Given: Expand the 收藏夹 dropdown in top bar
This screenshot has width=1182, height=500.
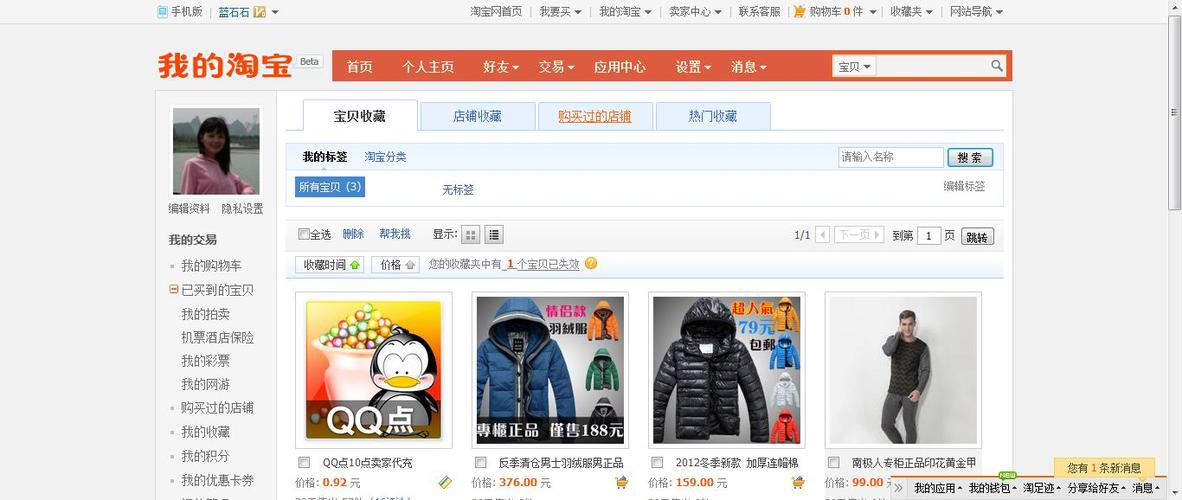Looking at the screenshot, I should coord(911,11).
